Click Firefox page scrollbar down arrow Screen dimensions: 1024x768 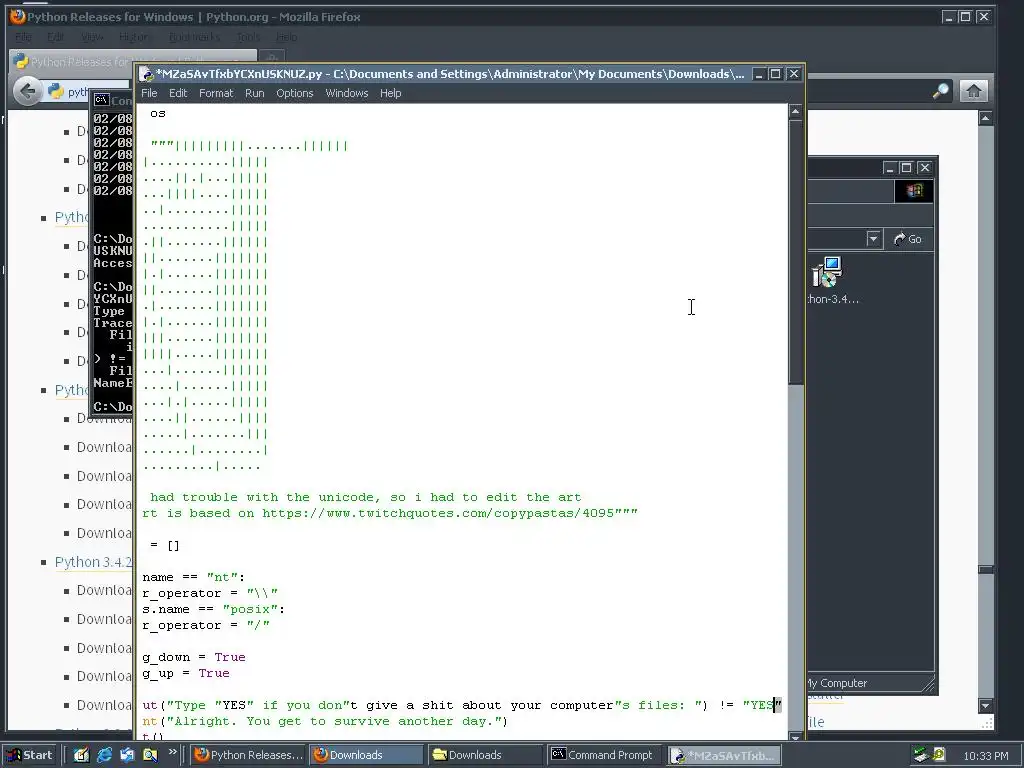(985, 705)
